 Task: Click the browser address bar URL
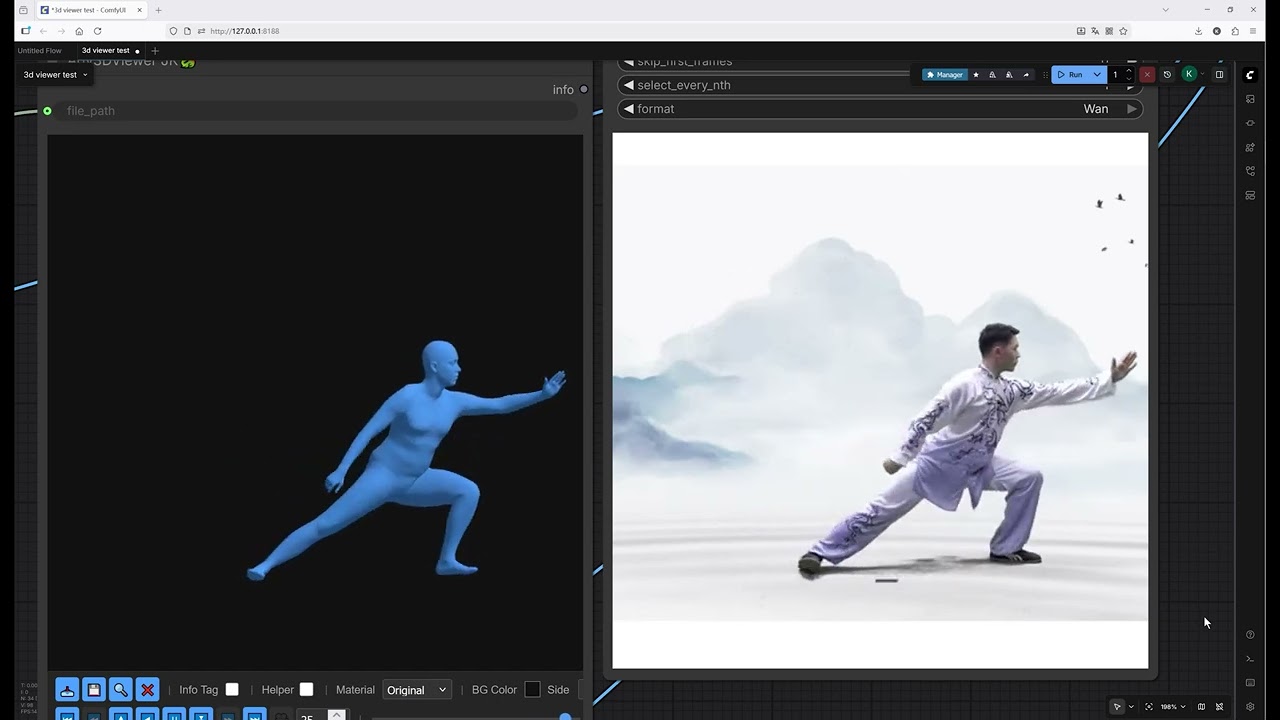[x=245, y=31]
